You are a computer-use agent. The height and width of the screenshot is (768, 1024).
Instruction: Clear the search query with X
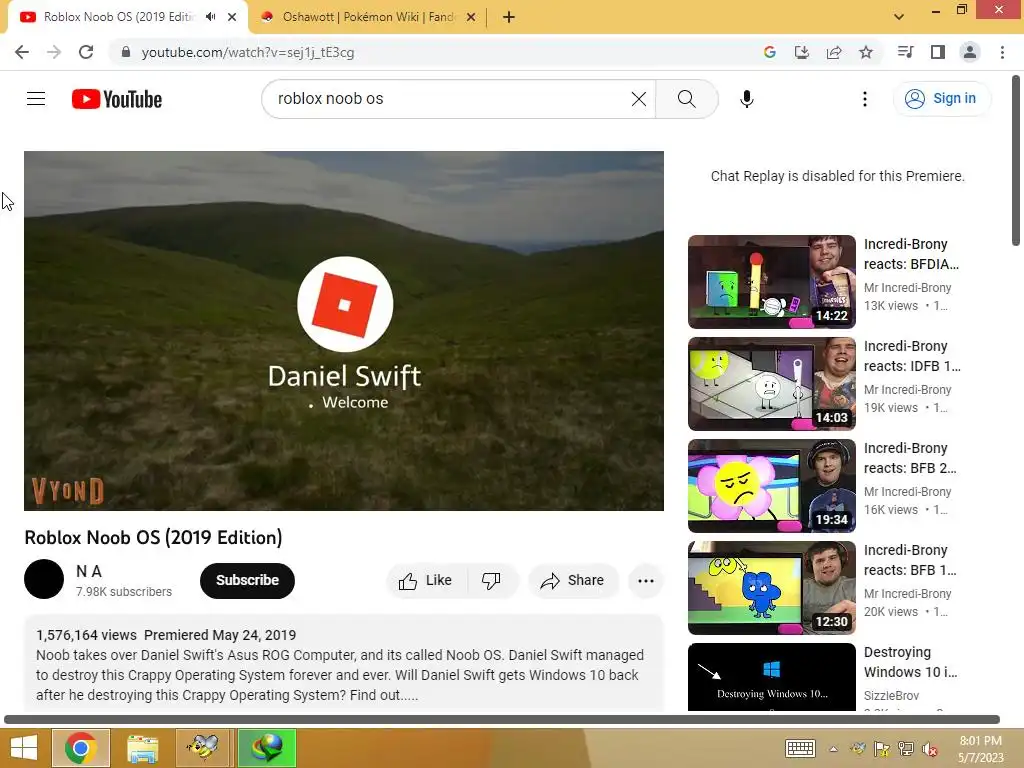pos(639,99)
